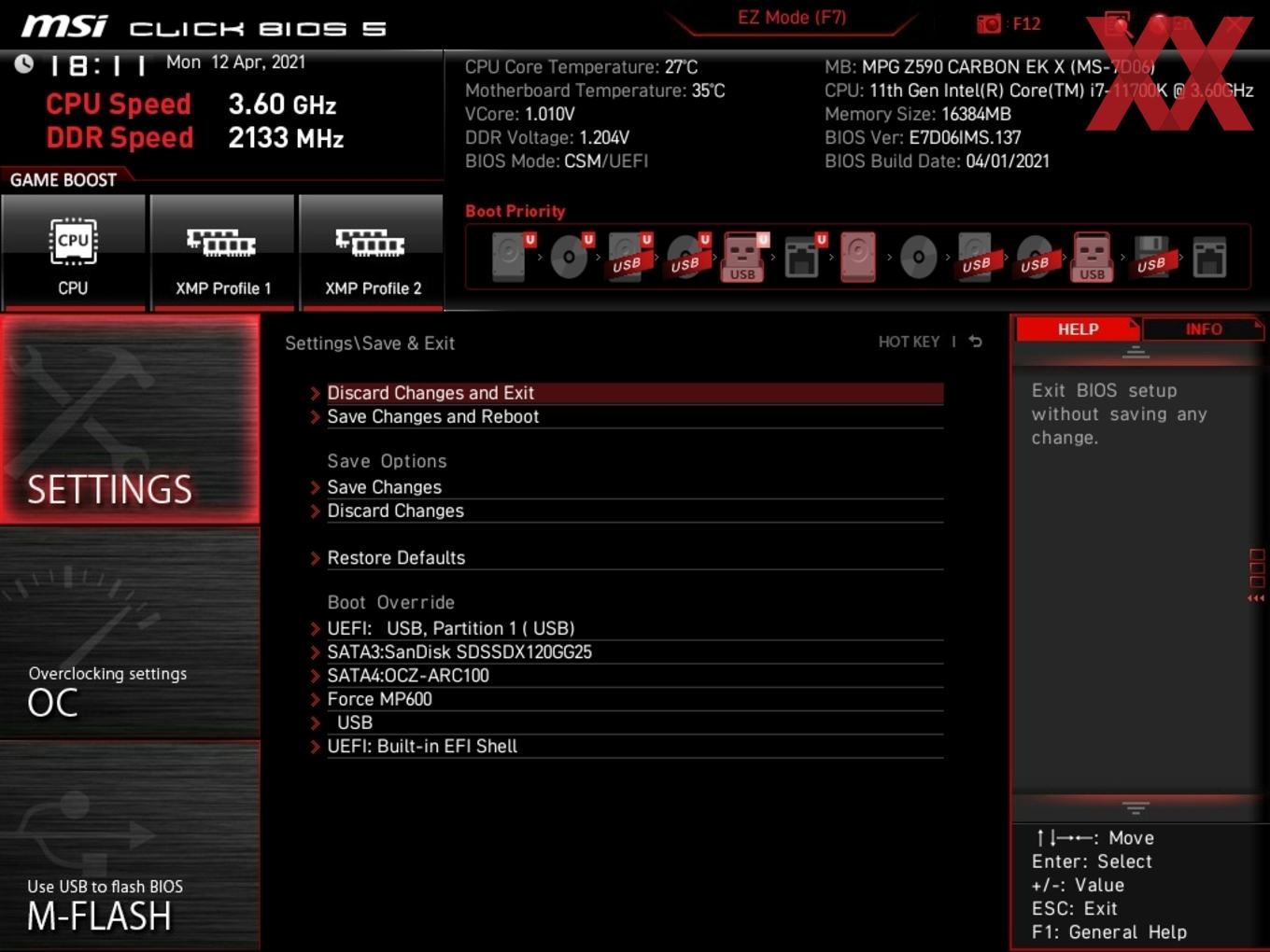Viewport: 1270px width, 952px height.
Task: Toggle XMP Profile 1
Action: [x=222, y=251]
